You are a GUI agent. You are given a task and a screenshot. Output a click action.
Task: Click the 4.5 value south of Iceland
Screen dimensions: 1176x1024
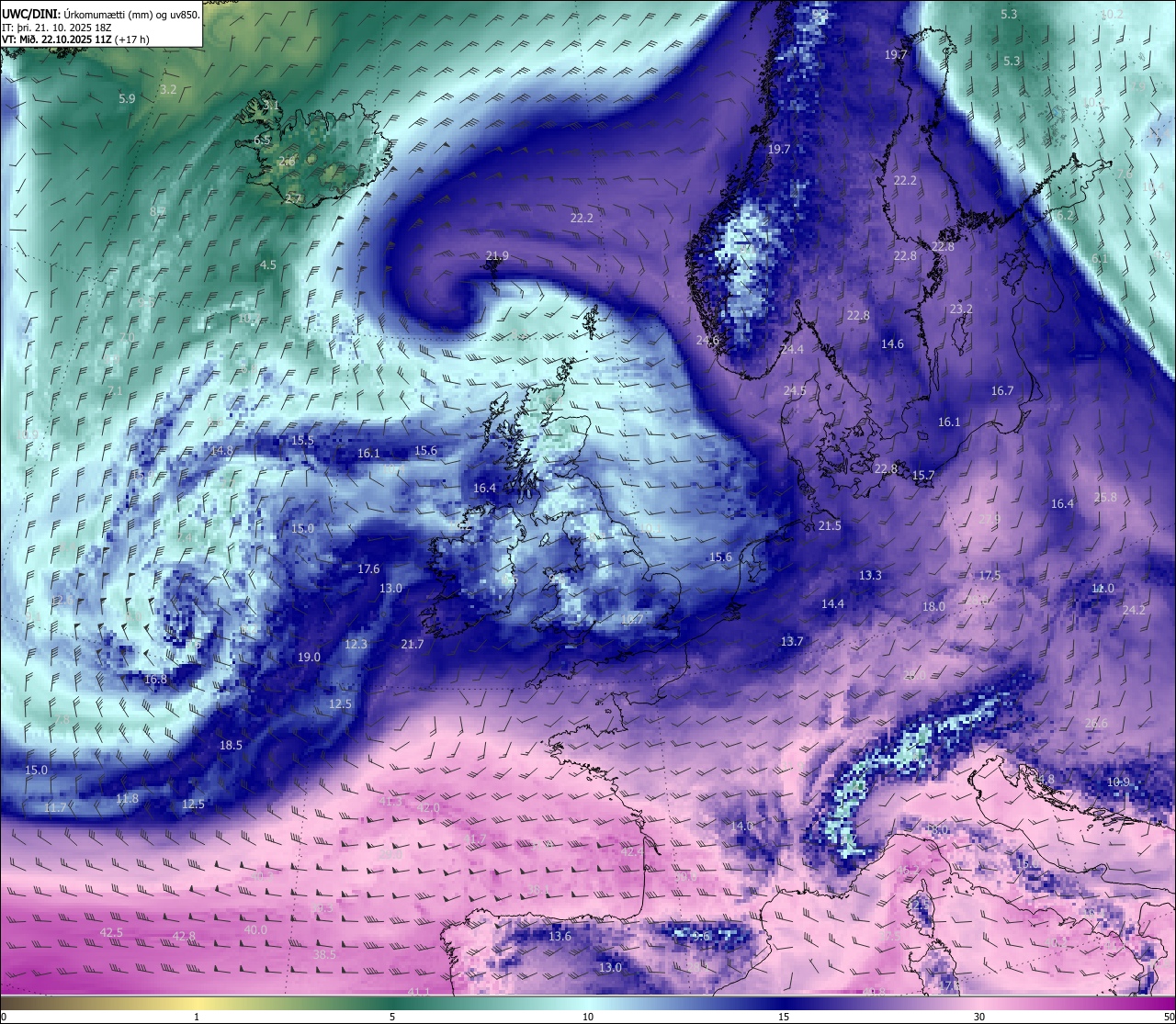click(x=267, y=264)
